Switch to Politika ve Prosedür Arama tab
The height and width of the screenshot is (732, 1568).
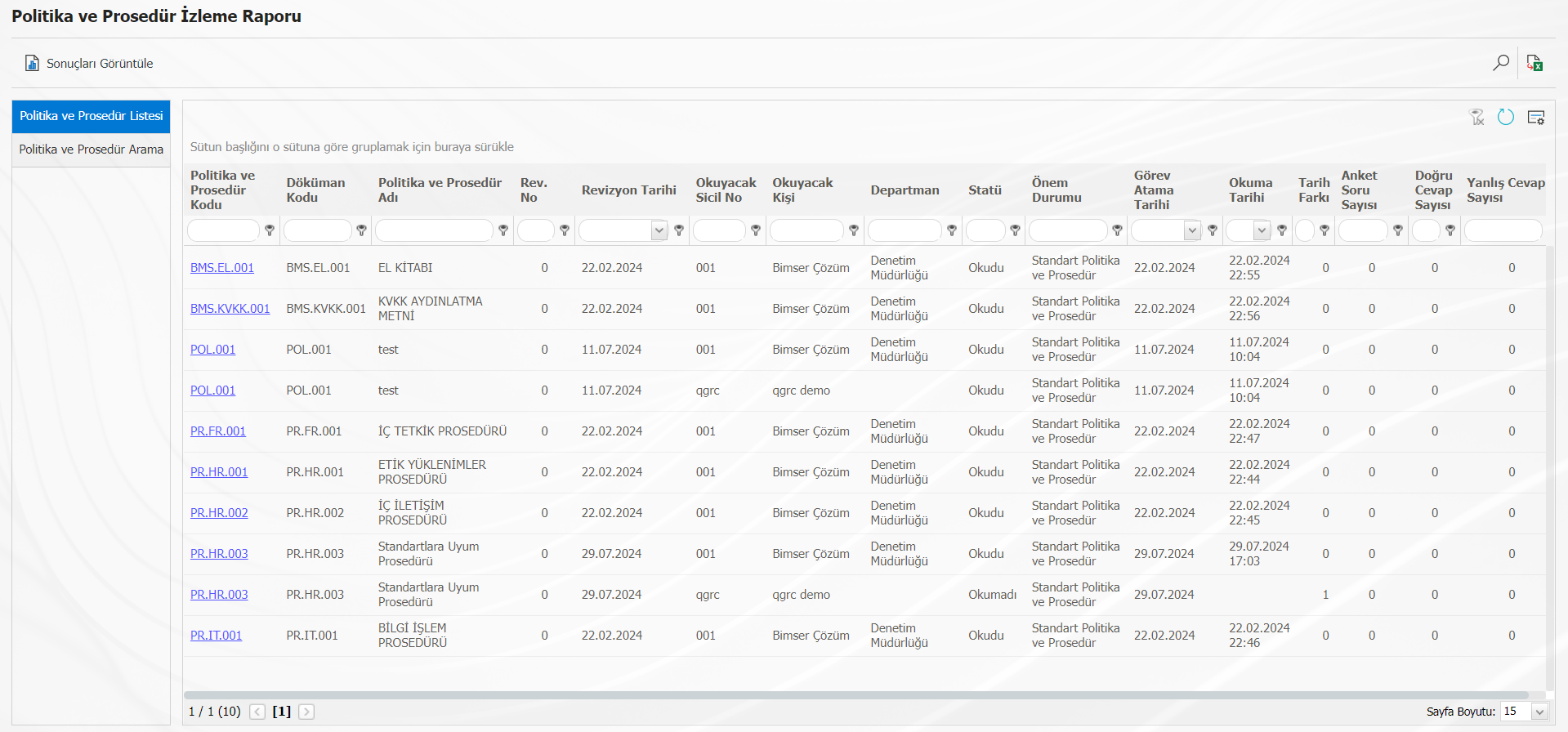pos(92,150)
